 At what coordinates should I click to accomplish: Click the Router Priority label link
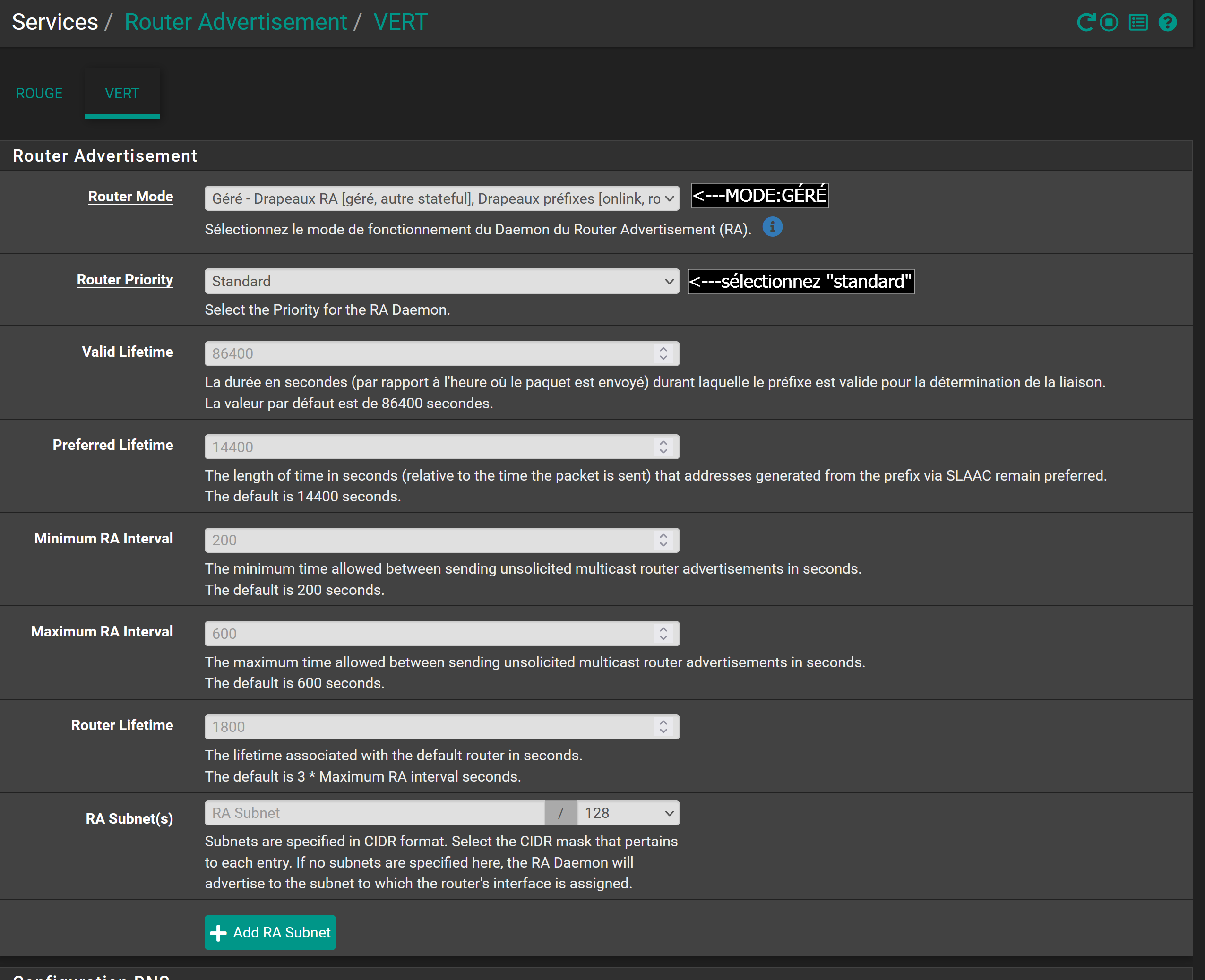pyautogui.click(x=125, y=279)
